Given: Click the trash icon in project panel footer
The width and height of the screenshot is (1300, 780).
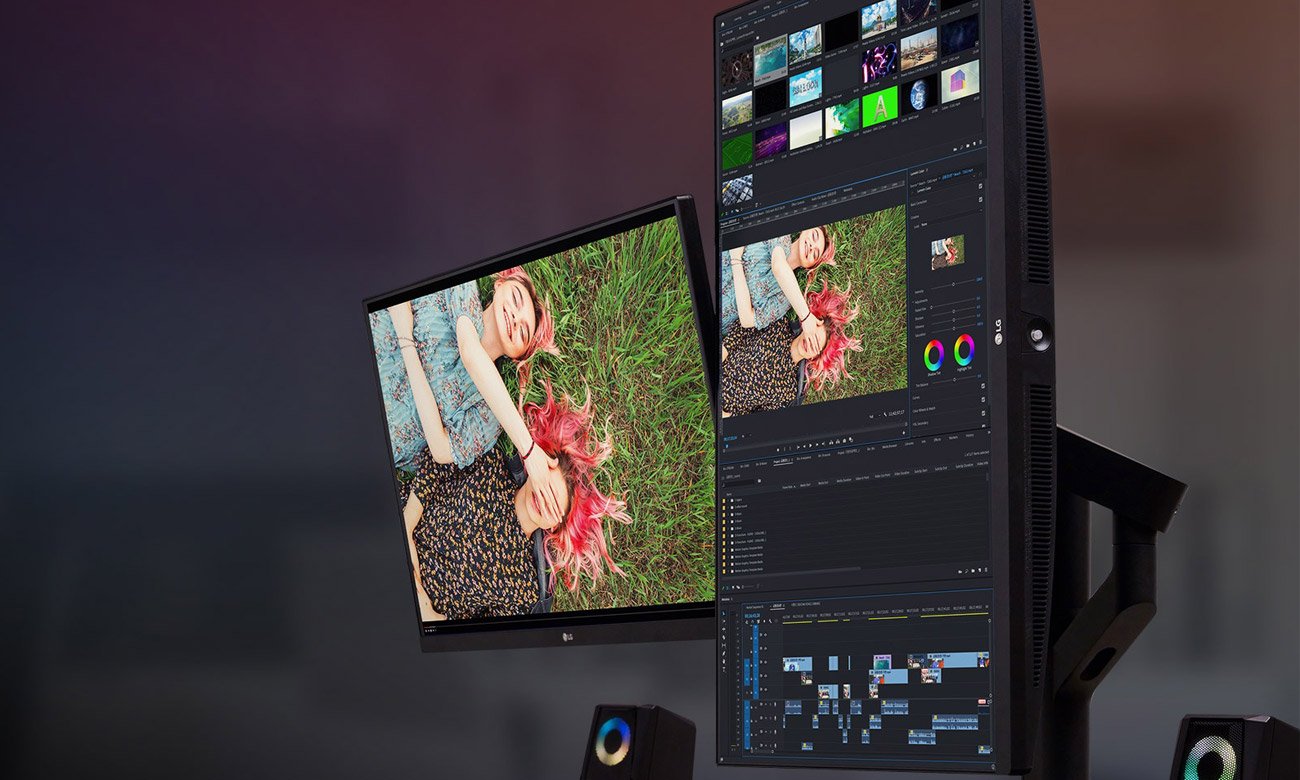Looking at the screenshot, I should [986, 570].
